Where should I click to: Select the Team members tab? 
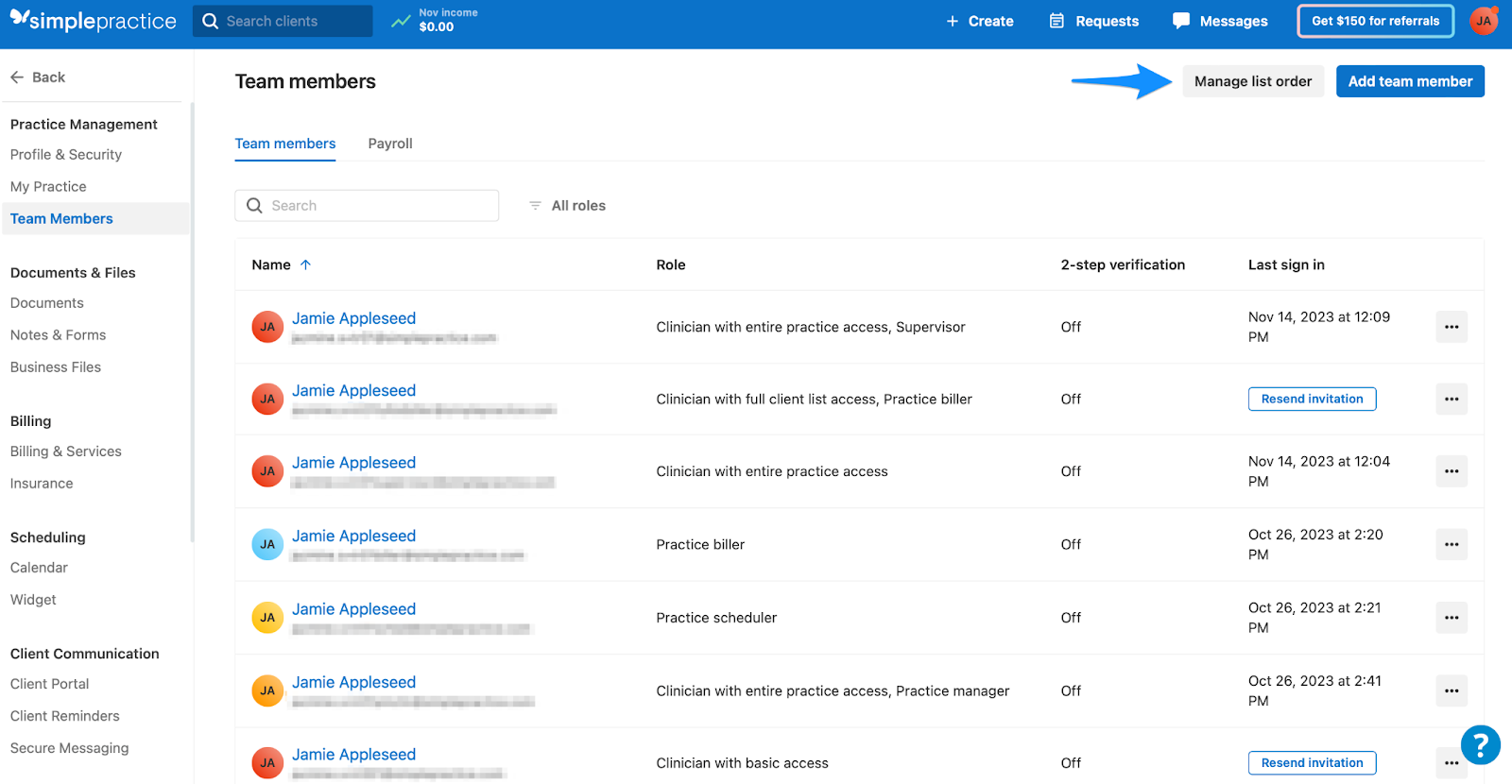[285, 144]
